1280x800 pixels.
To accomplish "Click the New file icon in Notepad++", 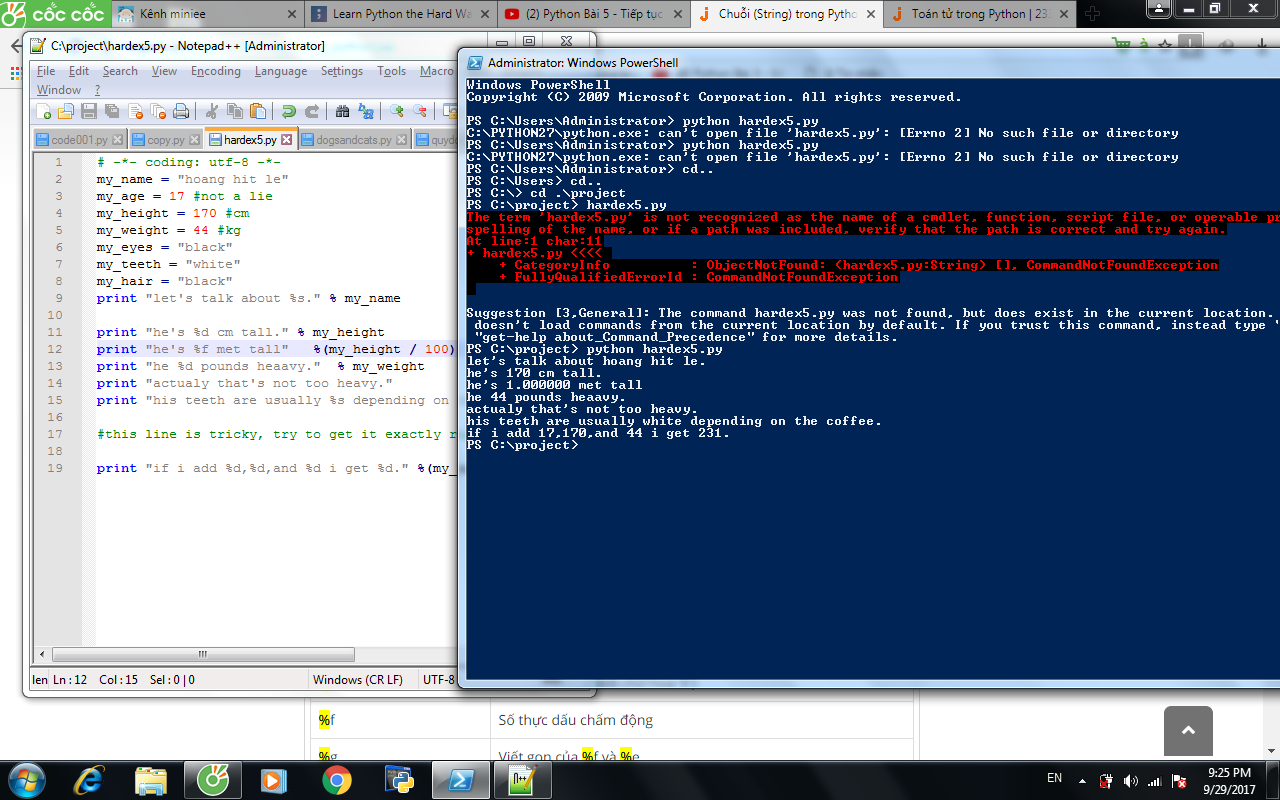I will click(x=43, y=111).
